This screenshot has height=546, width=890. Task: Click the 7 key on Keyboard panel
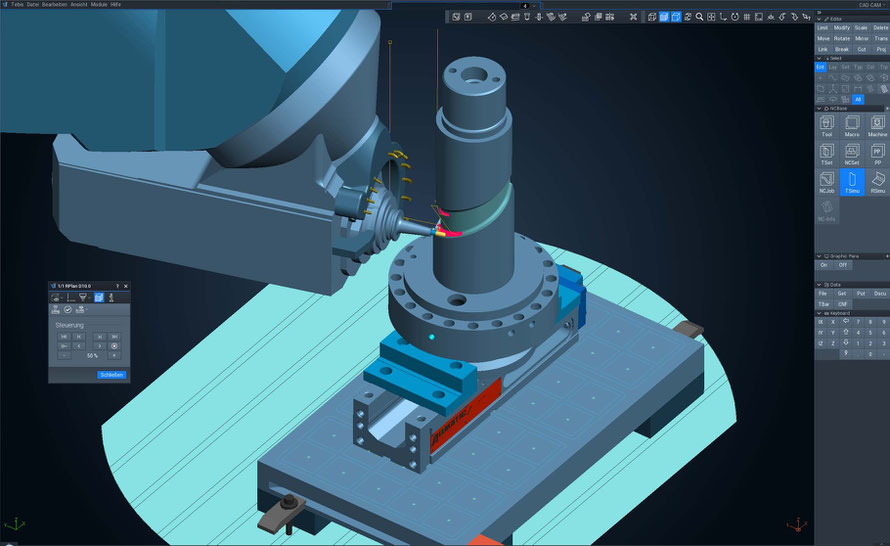pyautogui.click(x=858, y=322)
